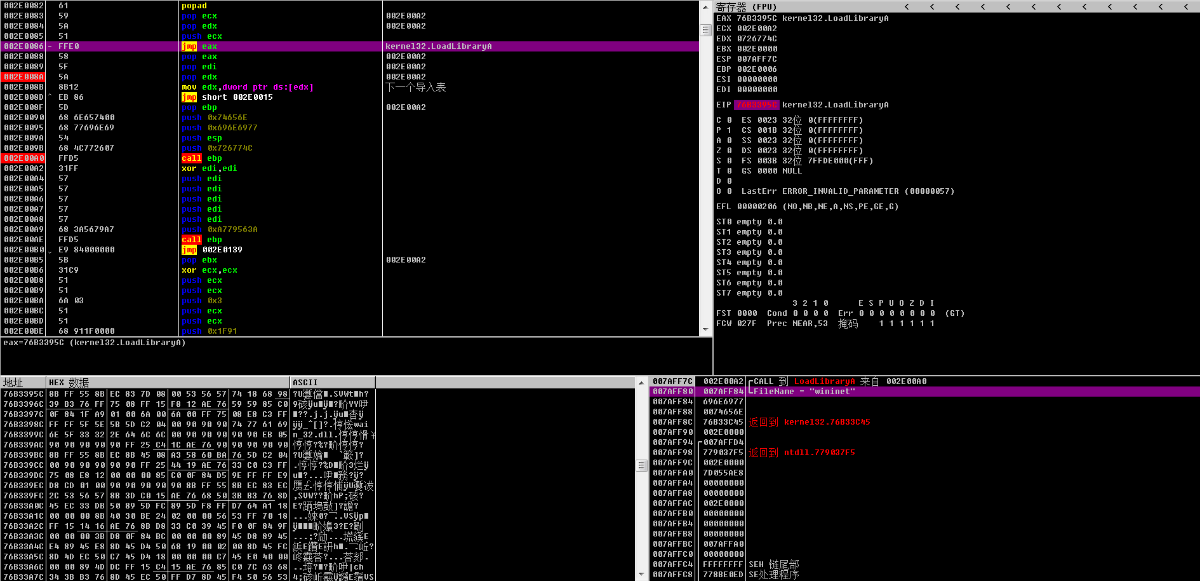Select the 'push 0x74656E' instruction

point(220,117)
